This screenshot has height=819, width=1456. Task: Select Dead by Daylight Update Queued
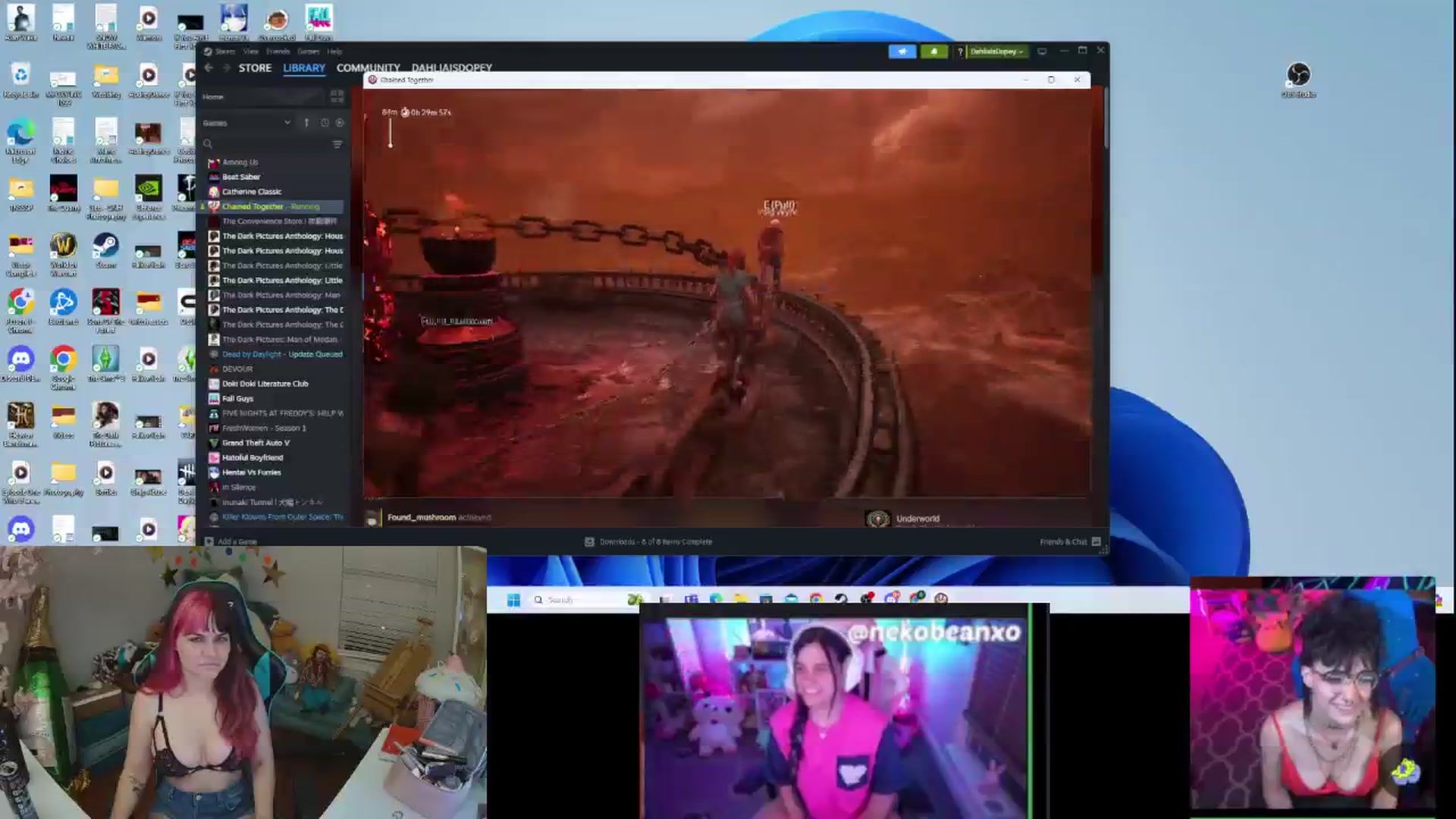coord(282,354)
